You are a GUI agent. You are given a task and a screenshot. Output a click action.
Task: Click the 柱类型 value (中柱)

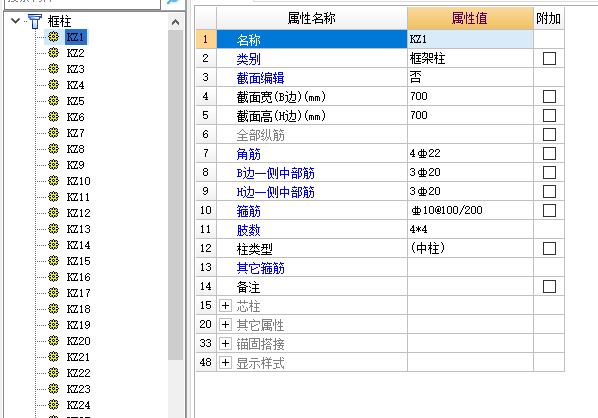click(470, 248)
